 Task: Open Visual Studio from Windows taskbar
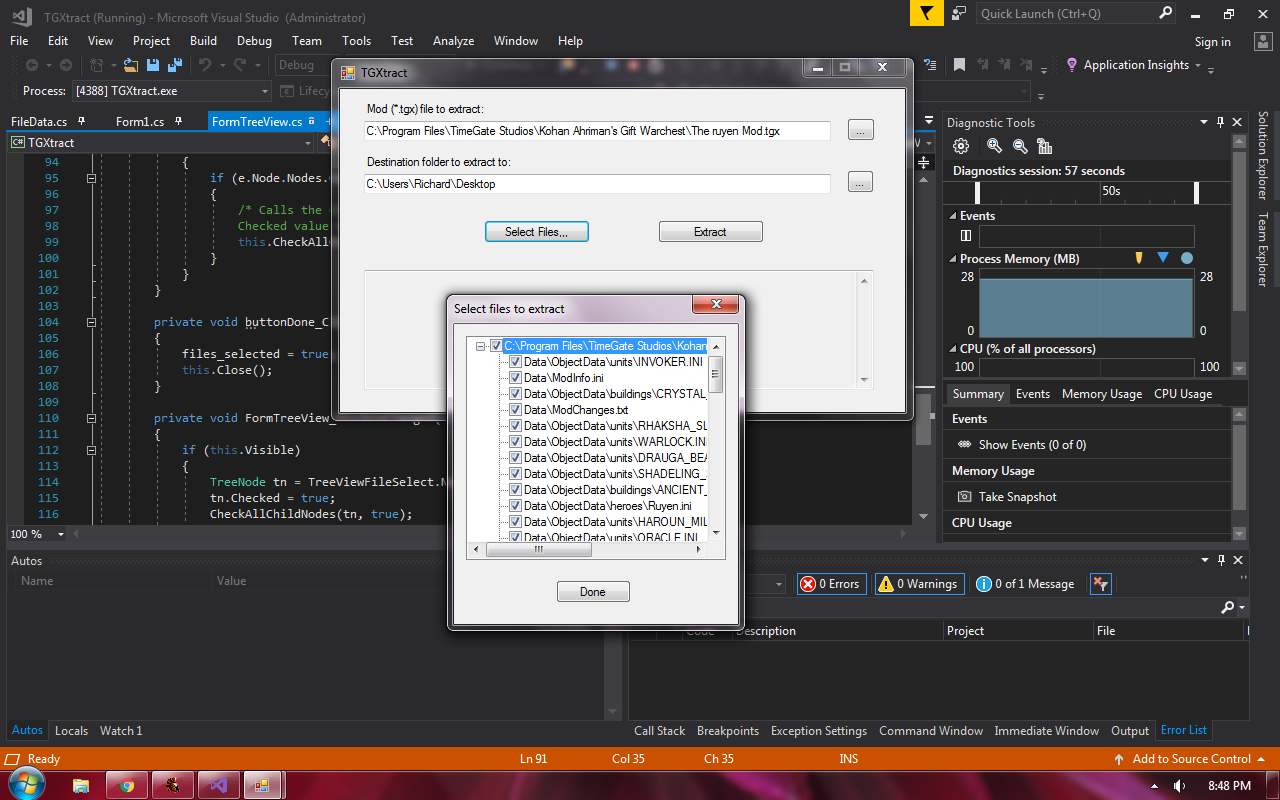point(217,785)
